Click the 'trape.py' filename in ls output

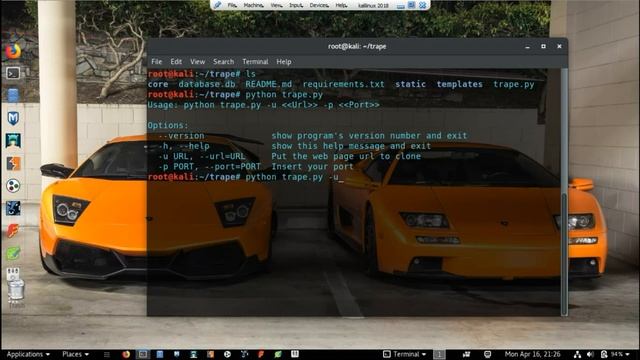pos(514,84)
